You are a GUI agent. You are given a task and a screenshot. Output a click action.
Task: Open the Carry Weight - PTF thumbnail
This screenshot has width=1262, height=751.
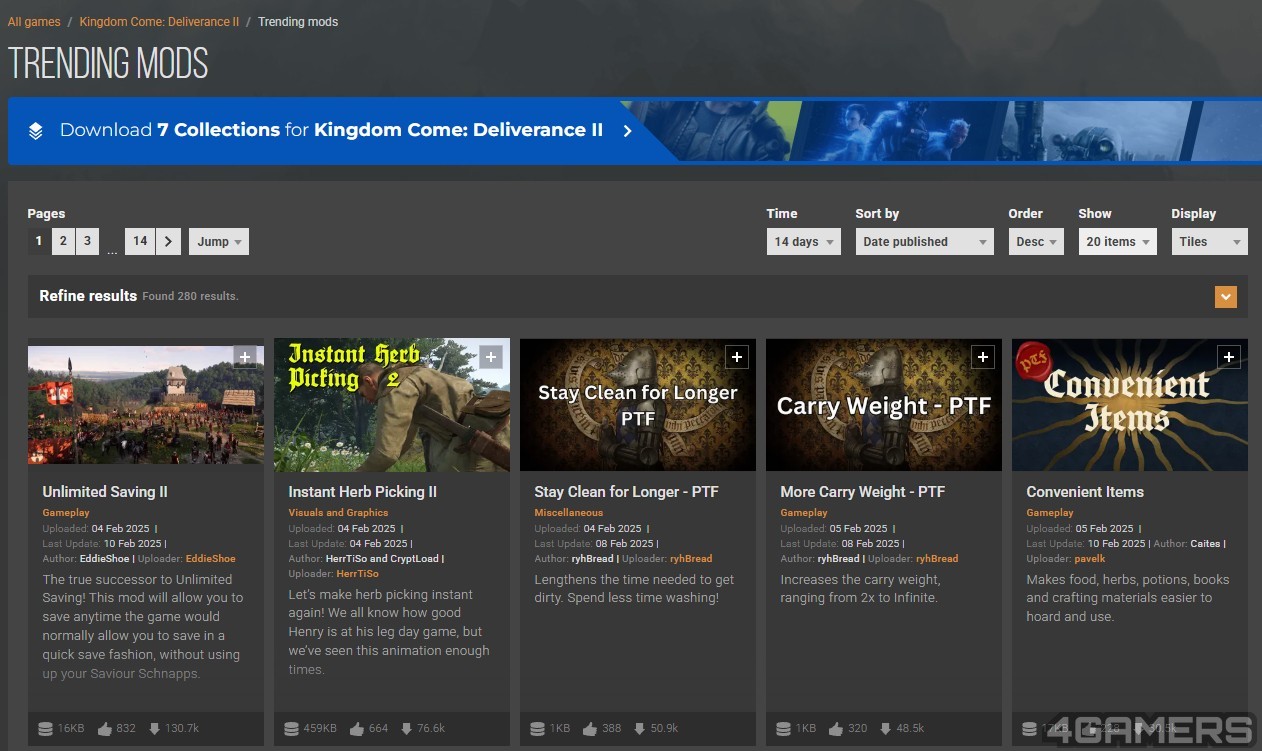[884, 404]
